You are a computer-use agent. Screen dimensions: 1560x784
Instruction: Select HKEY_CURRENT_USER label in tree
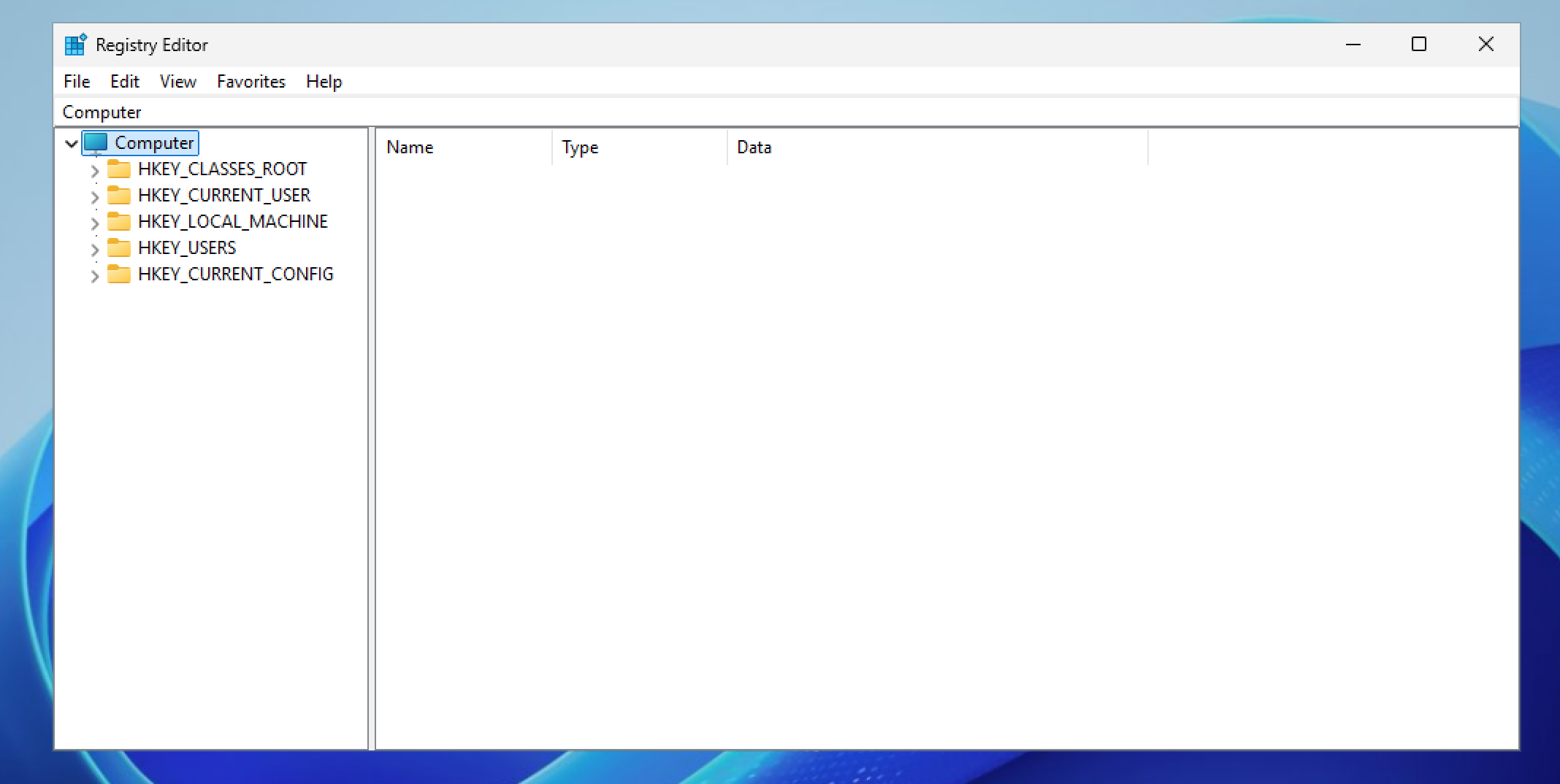point(224,195)
